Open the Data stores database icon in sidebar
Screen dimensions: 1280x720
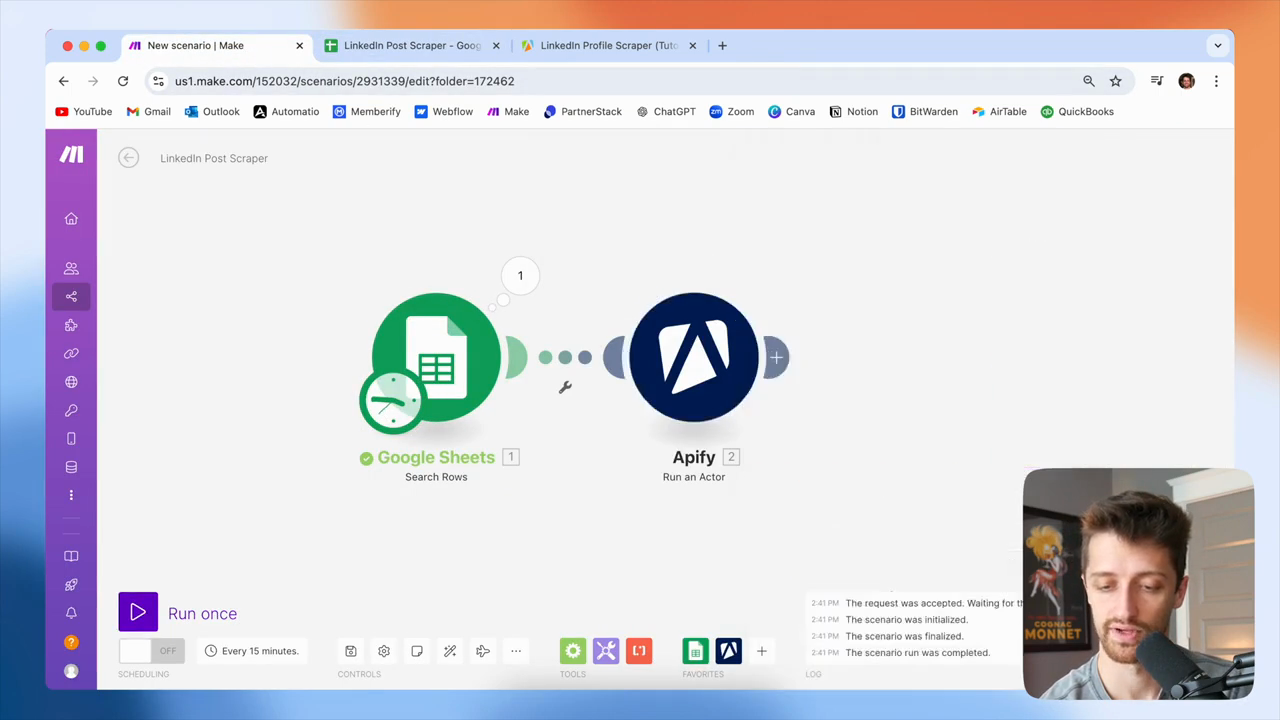point(71,467)
